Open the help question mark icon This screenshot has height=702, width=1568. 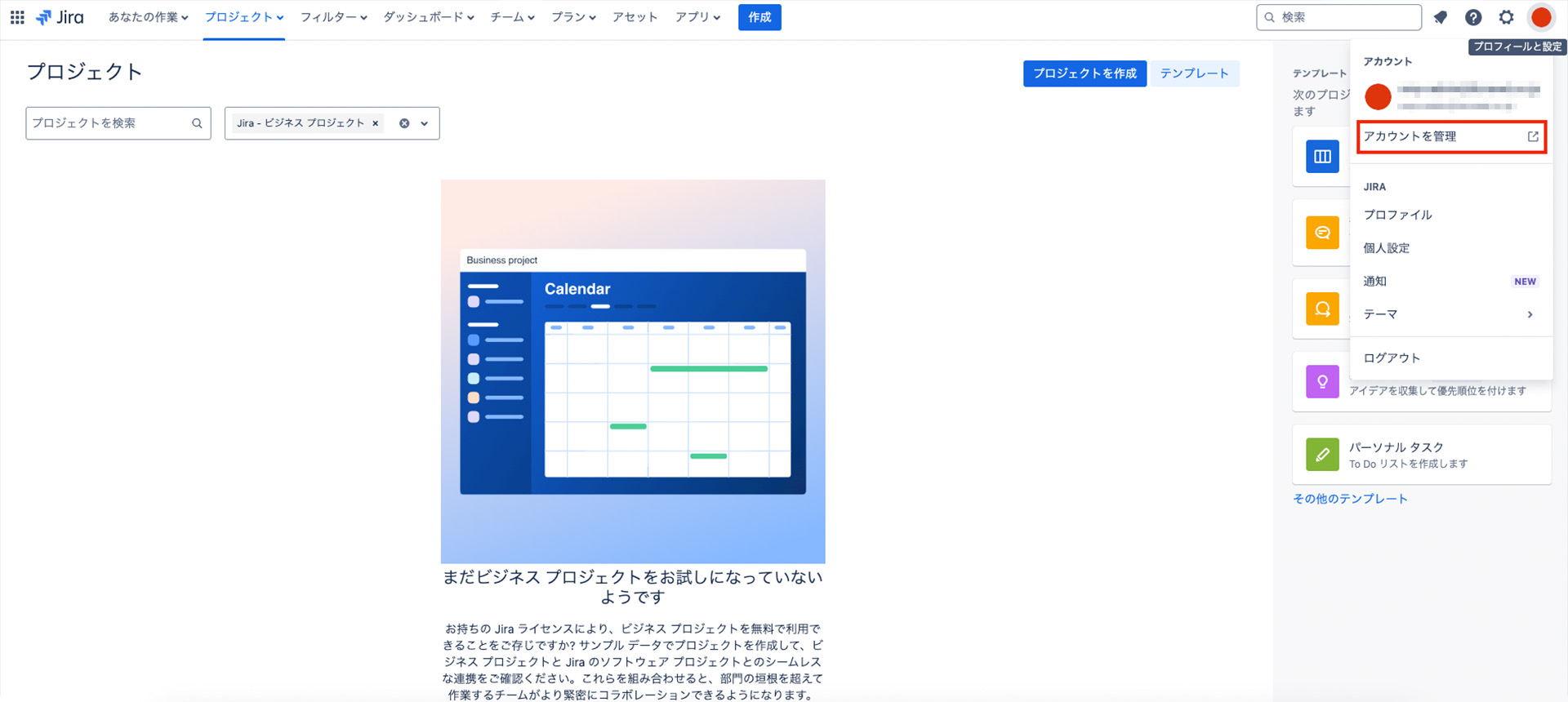point(1473,17)
